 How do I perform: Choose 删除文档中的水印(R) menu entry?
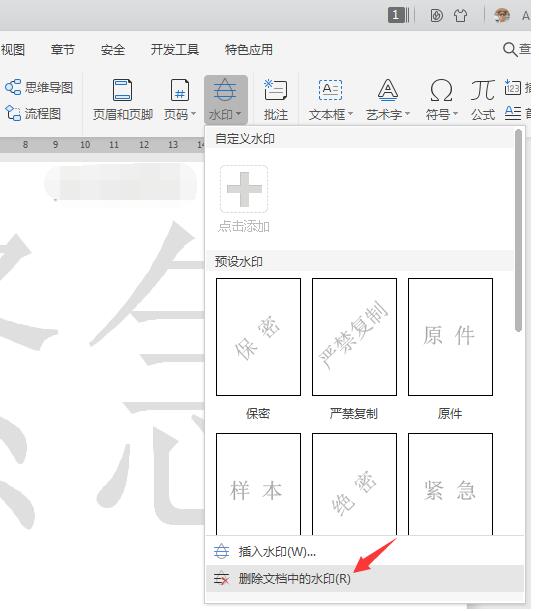pos(365,579)
